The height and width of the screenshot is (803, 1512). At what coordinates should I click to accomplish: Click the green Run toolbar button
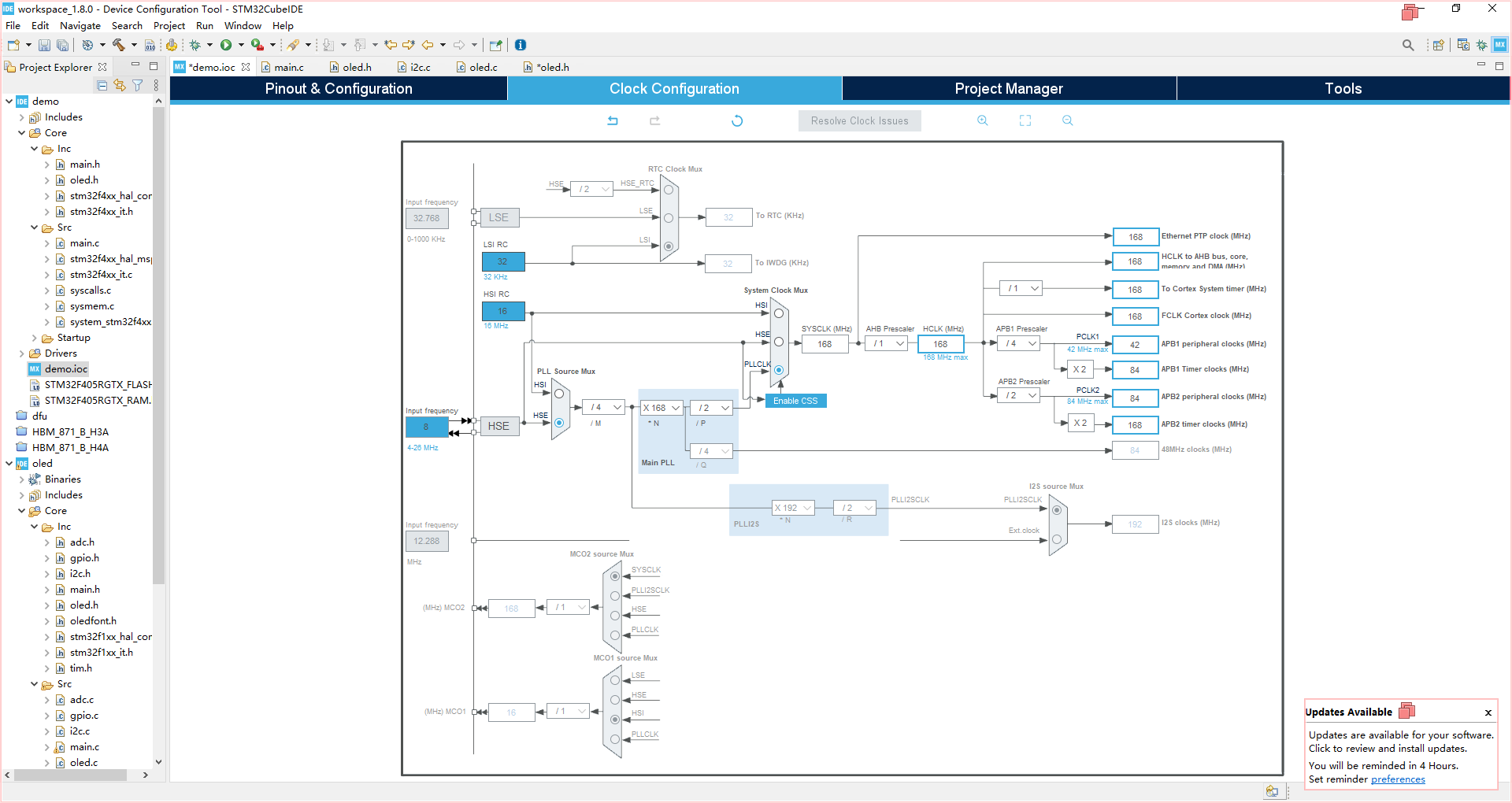pos(226,45)
